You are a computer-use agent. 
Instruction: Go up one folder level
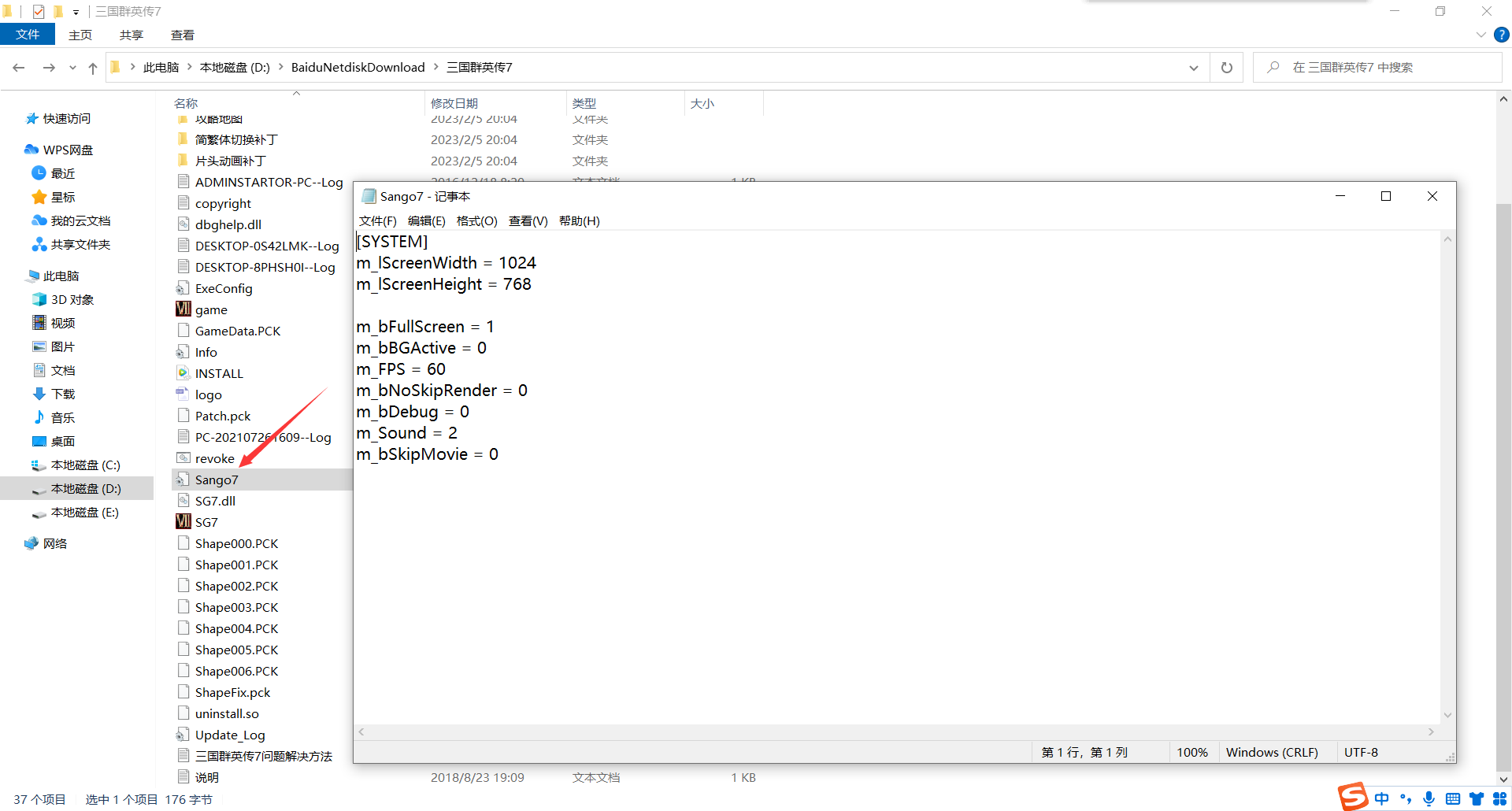93,68
